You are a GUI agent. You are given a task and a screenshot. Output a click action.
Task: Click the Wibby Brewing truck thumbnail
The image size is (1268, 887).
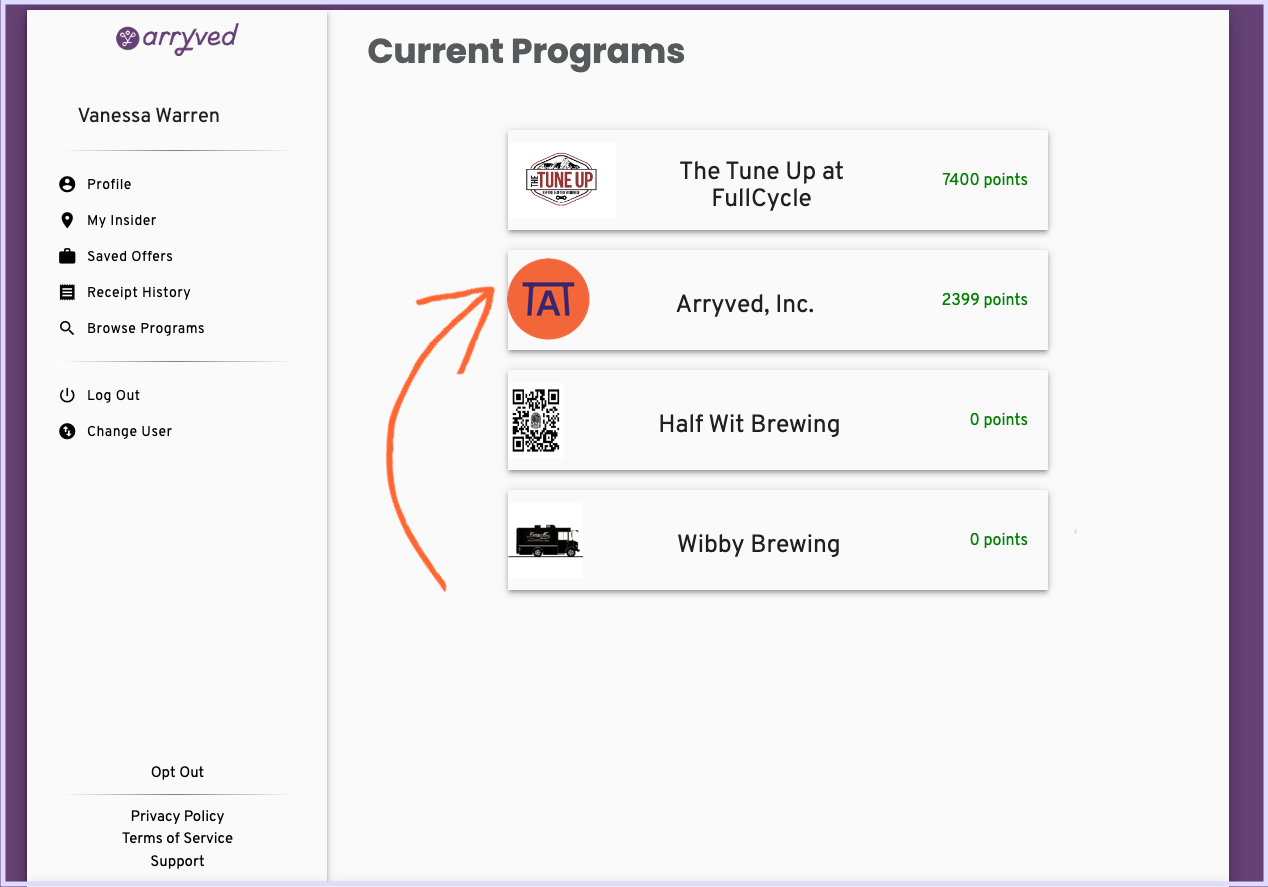(x=545, y=540)
